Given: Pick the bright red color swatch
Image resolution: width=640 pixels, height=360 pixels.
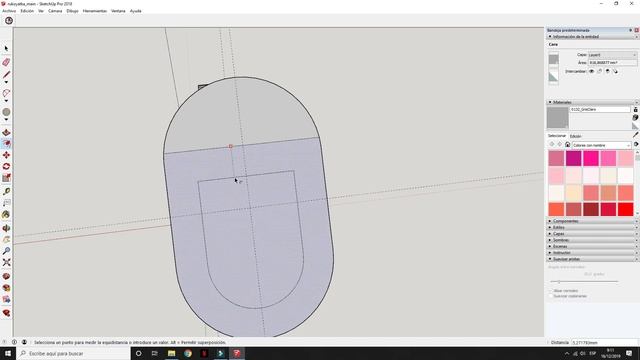Looking at the screenshot, I should 625,209.
